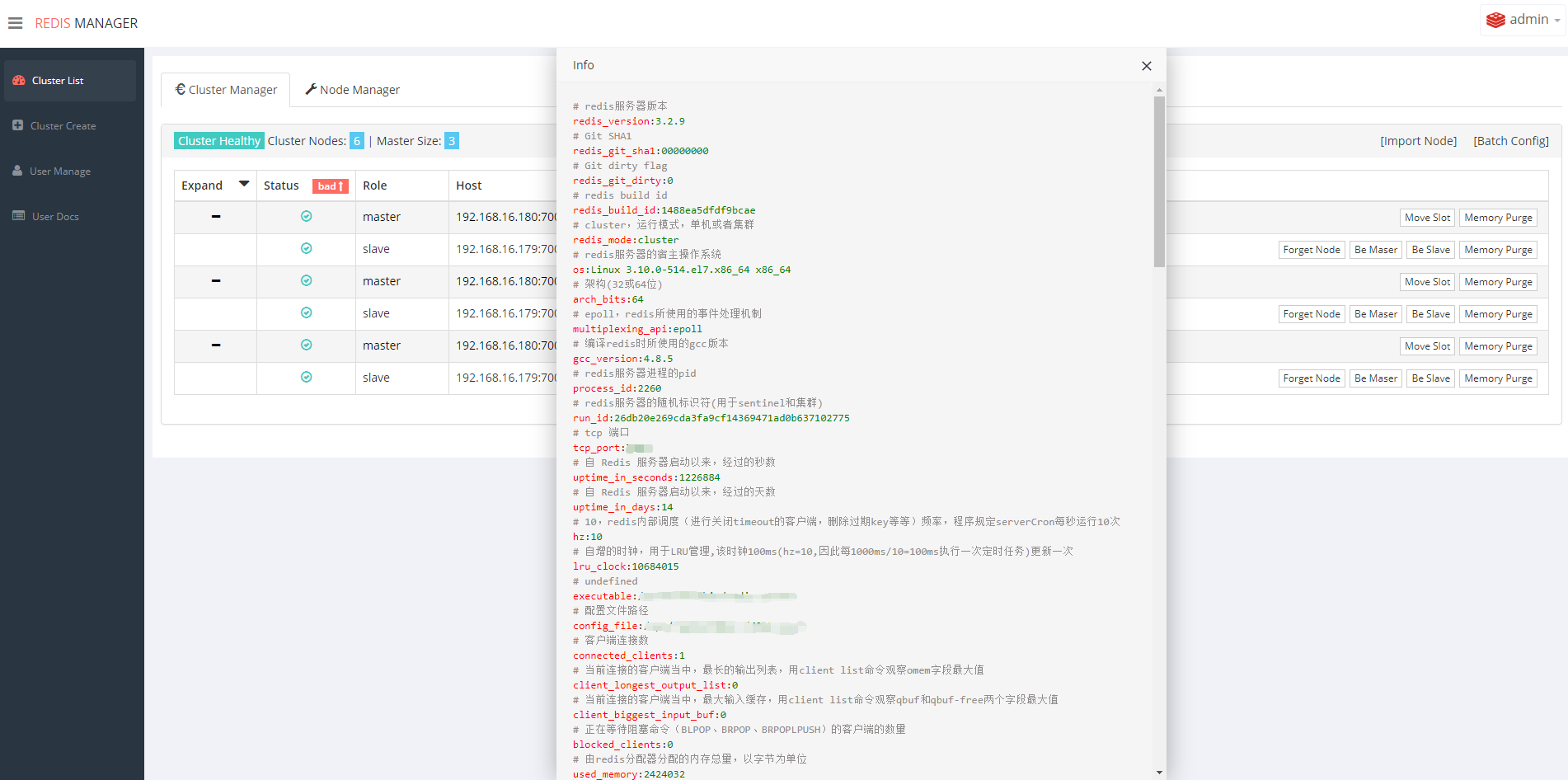Click Be Slave for third slave
Image resolution: width=1568 pixels, height=780 pixels.
point(1430,378)
